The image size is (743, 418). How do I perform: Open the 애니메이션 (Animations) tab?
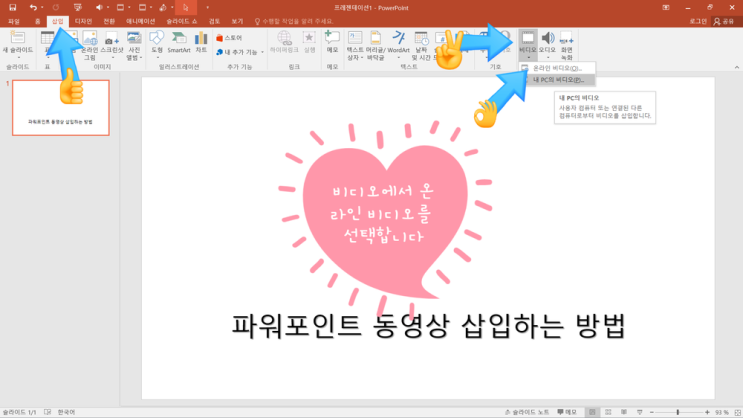141,21
